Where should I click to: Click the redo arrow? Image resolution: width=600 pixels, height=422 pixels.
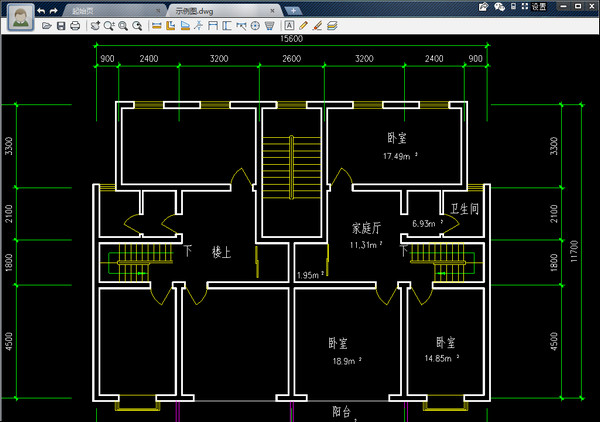(x=54, y=9)
